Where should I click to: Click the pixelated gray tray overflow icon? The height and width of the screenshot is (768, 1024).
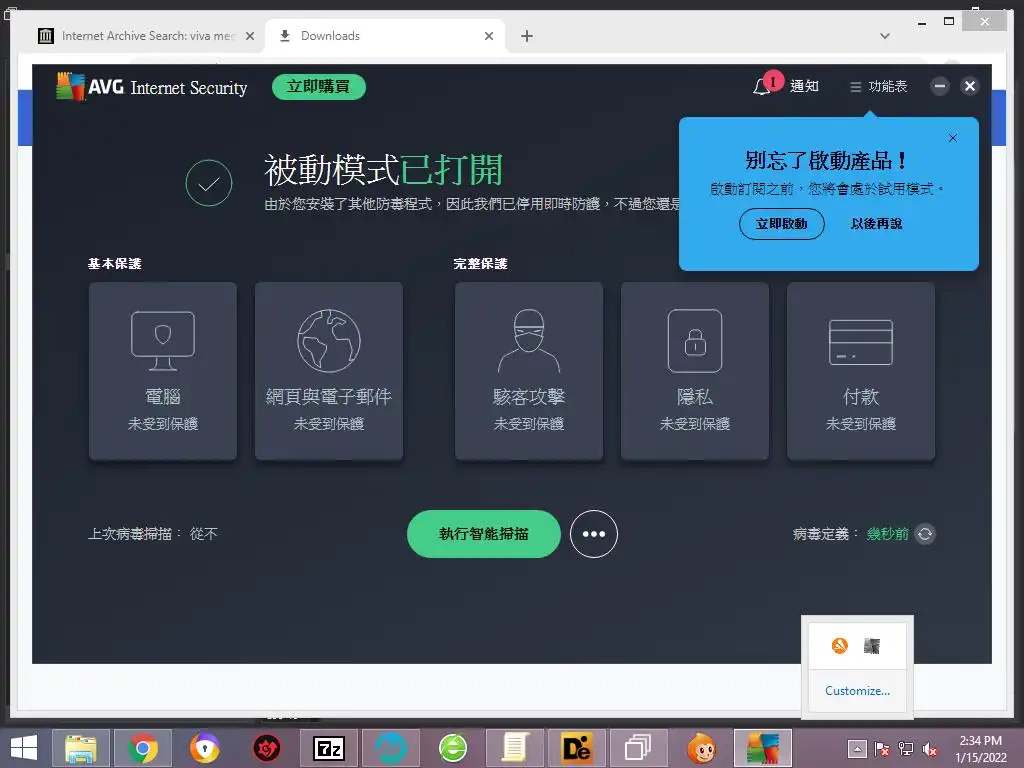872,646
